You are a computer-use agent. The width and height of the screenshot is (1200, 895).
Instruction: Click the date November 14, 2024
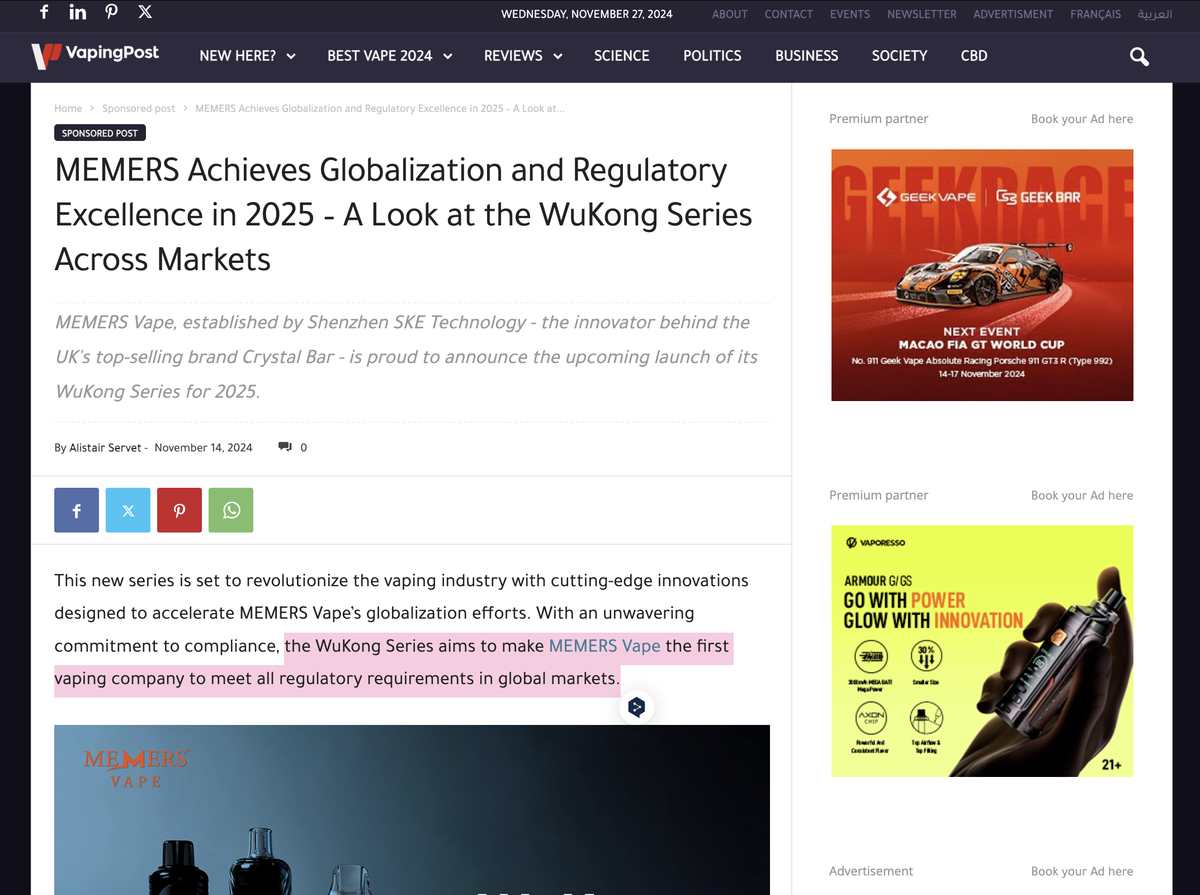203,447
